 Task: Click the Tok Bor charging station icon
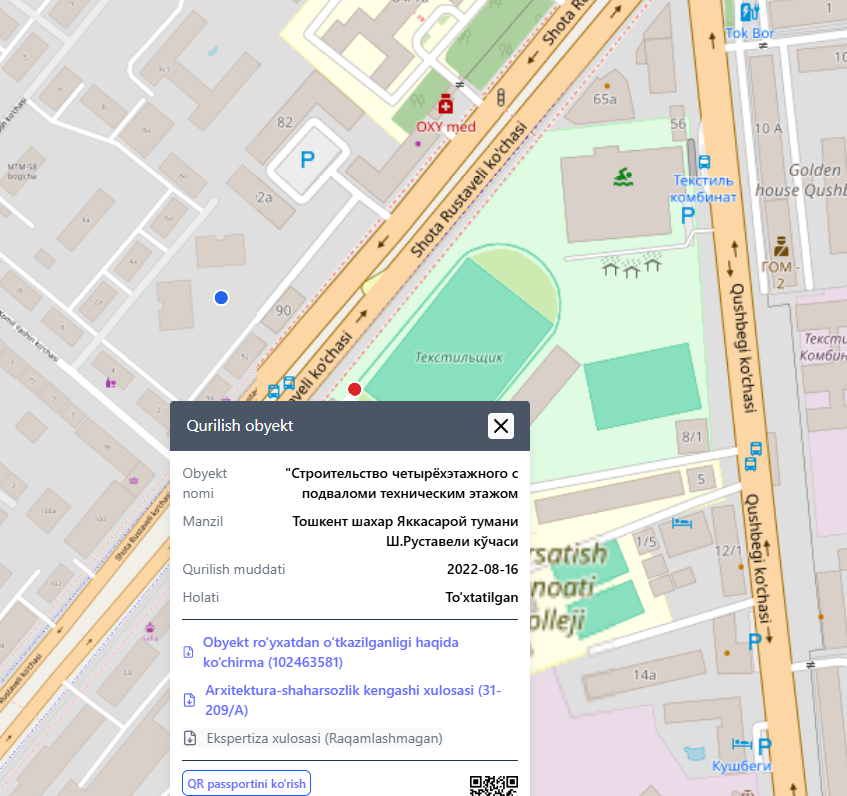tap(750, 12)
